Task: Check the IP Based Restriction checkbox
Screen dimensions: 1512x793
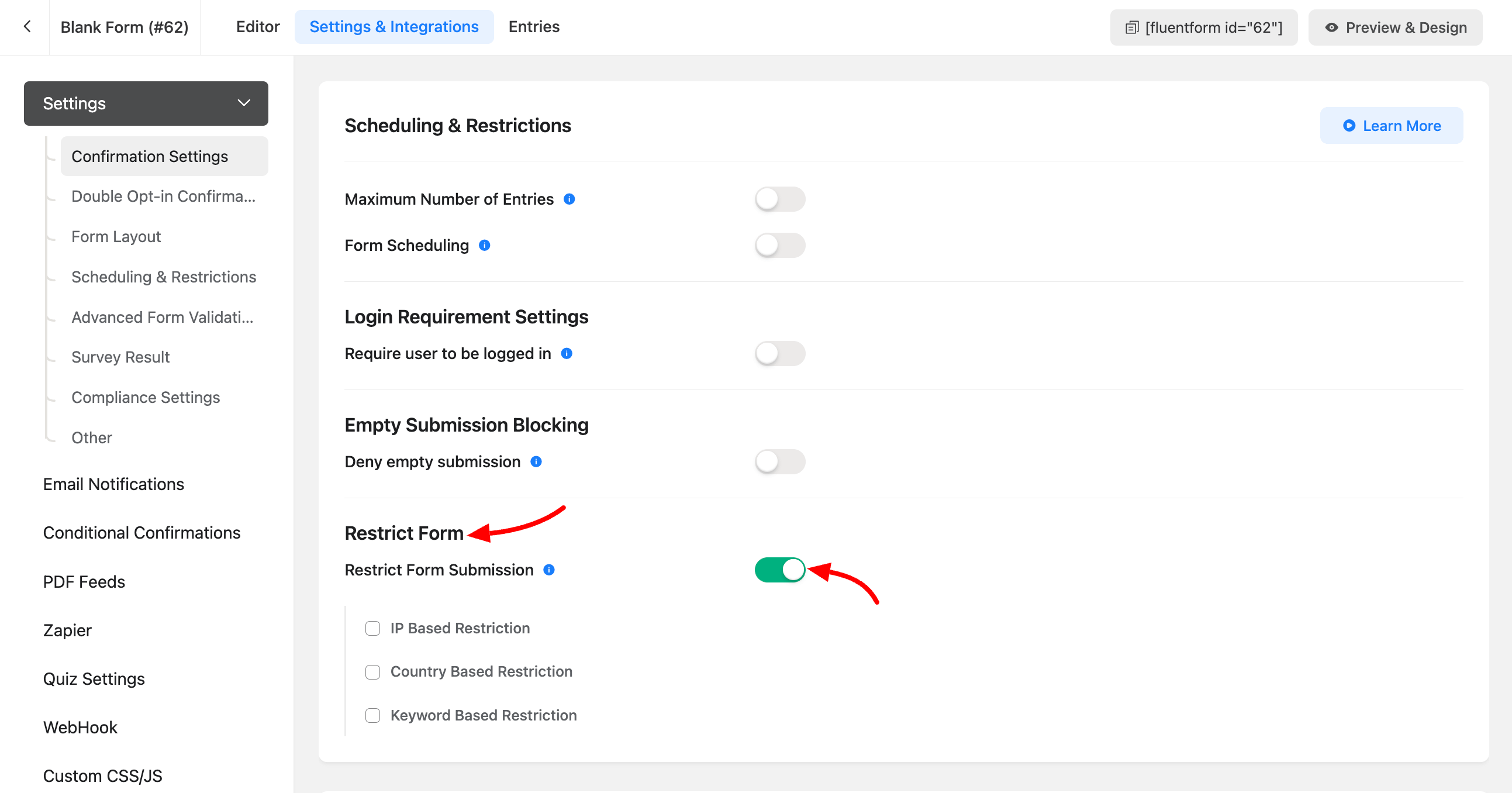Action: click(x=372, y=628)
